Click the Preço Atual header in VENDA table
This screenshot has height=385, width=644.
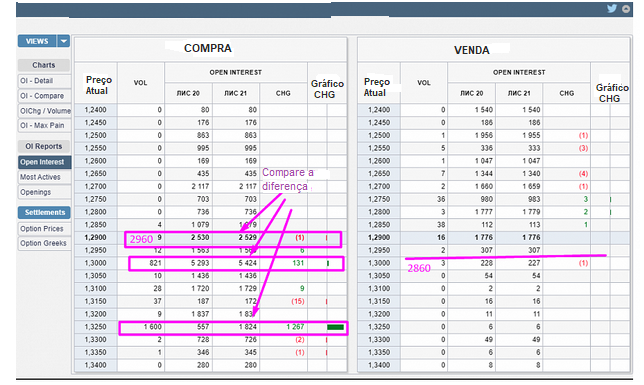[377, 87]
